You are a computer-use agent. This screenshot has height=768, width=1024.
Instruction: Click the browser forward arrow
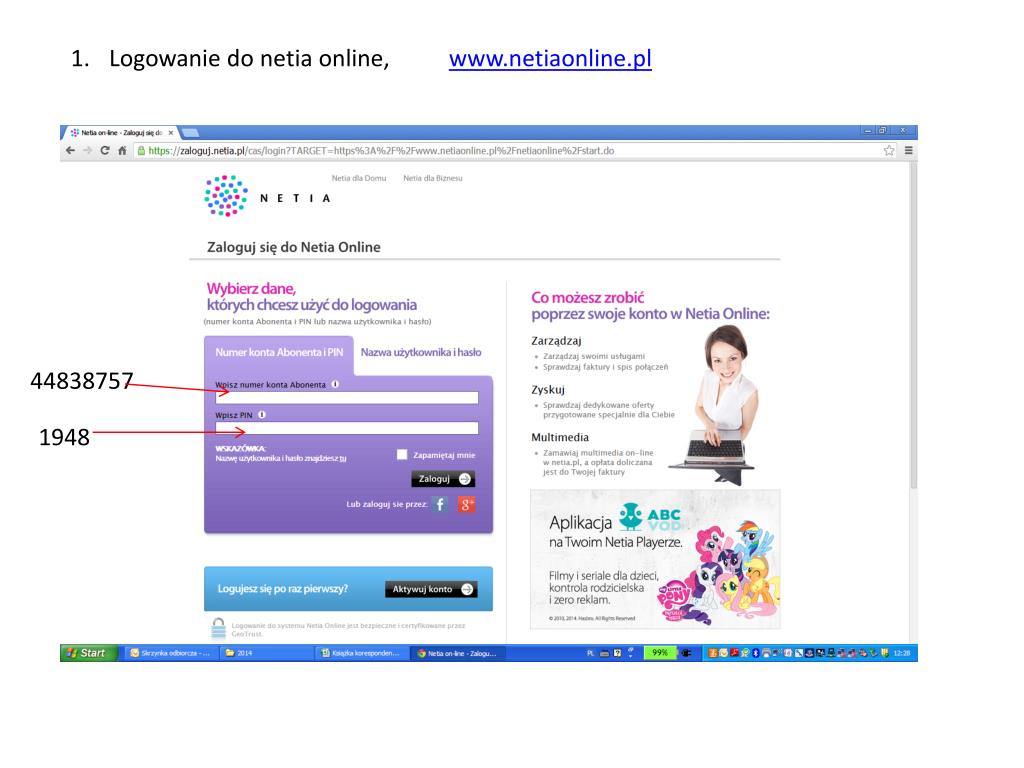(88, 151)
